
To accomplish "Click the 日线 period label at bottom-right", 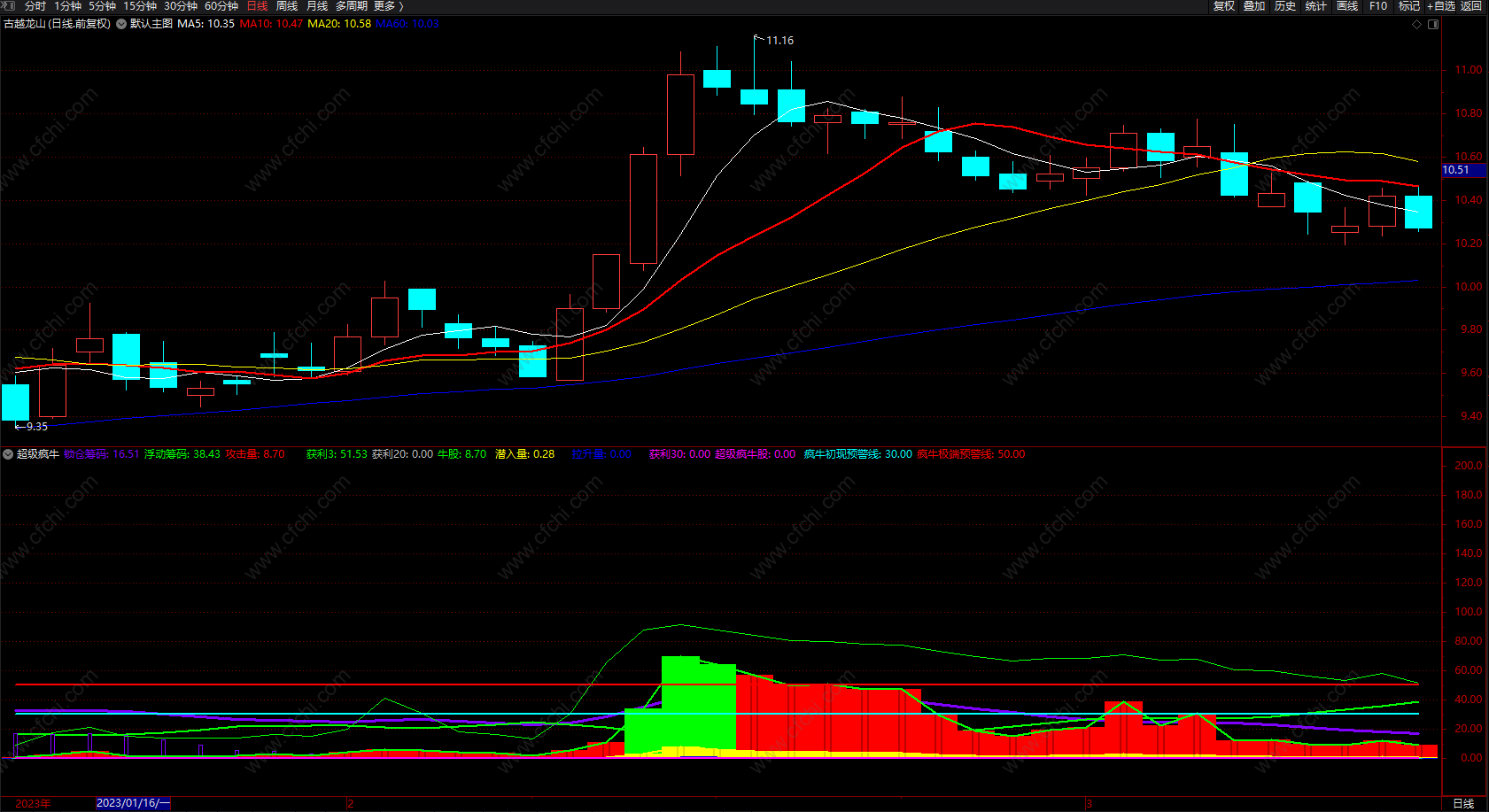I will pyautogui.click(x=1463, y=804).
